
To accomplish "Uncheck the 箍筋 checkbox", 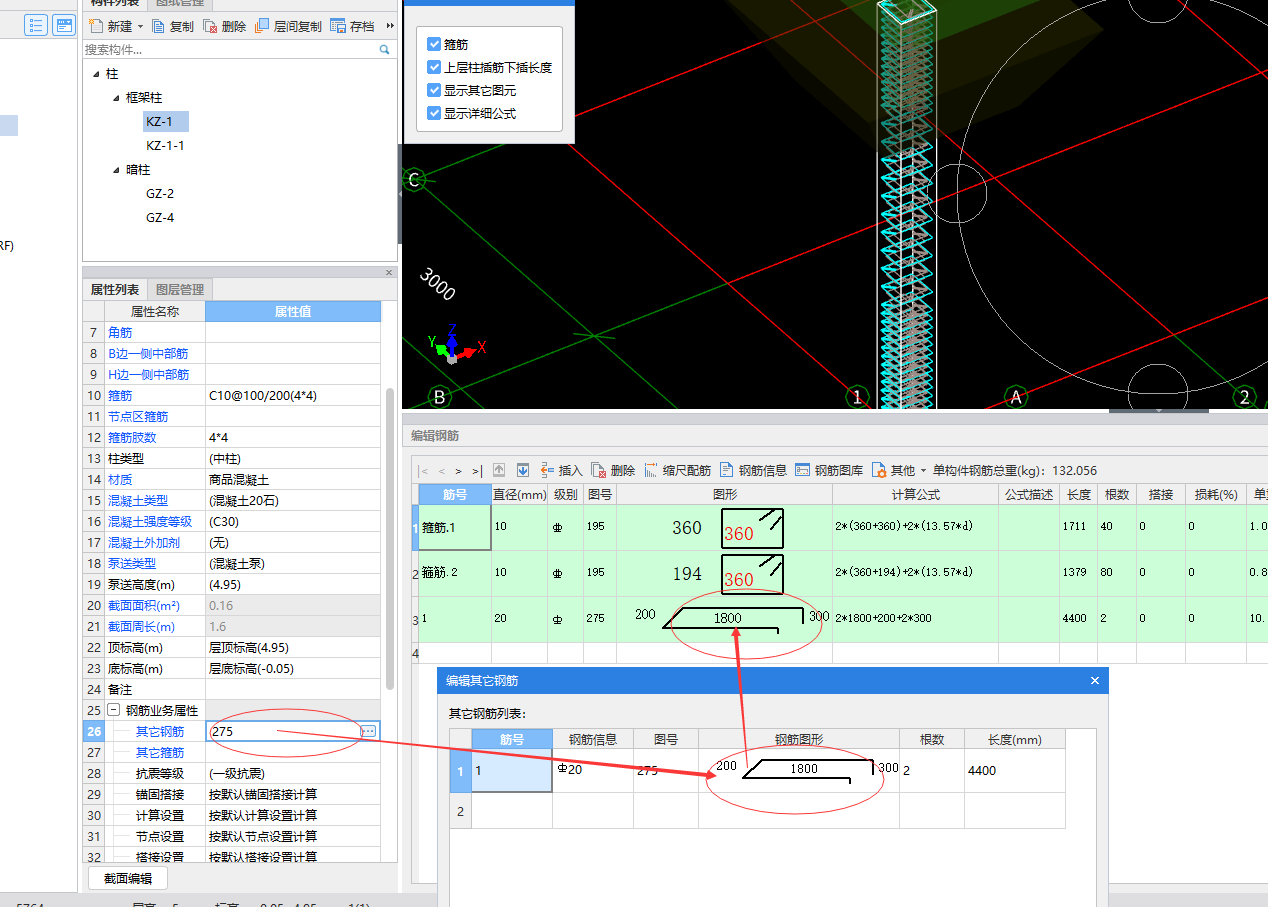I will (x=434, y=44).
